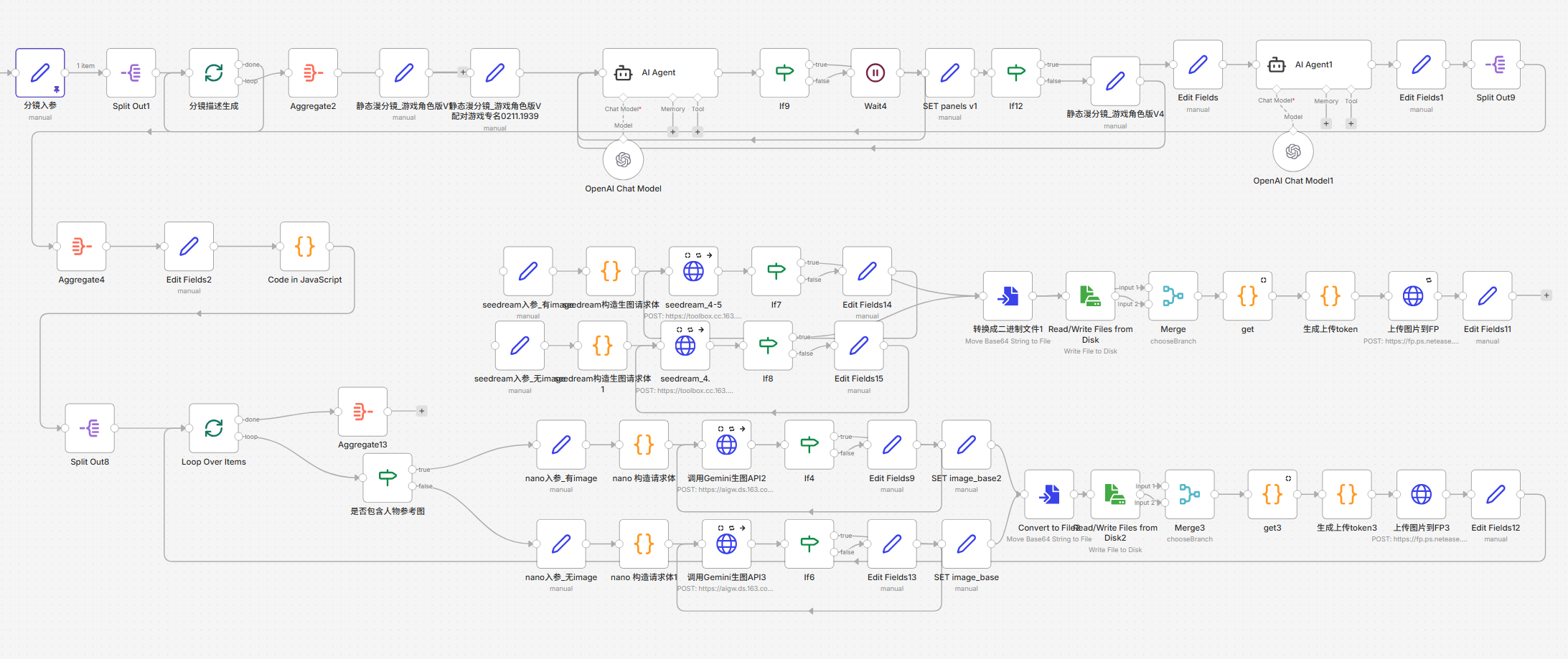
Task: Select the Wait4 pause node
Action: (875, 73)
